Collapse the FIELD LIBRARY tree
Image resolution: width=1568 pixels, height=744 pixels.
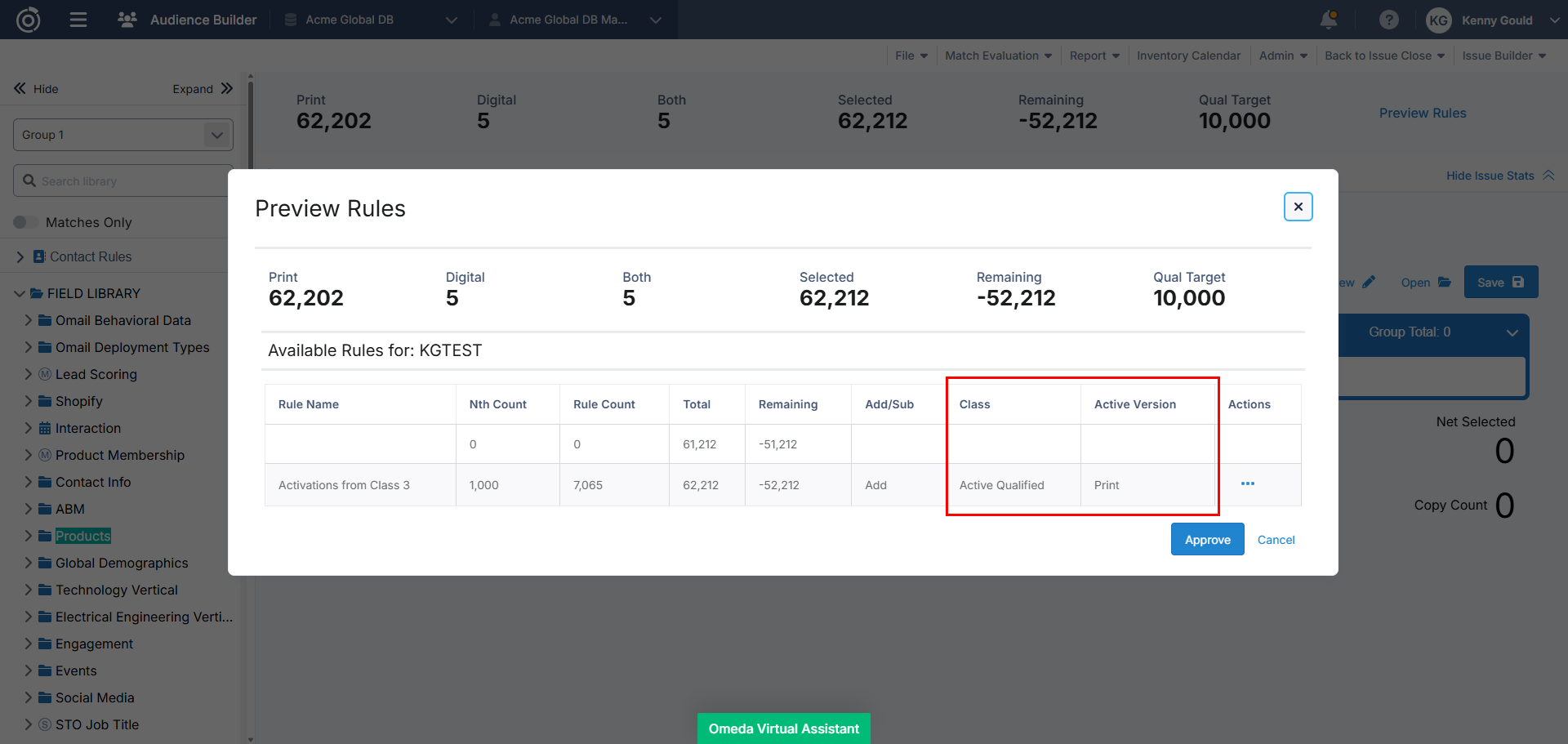(x=20, y=293)
